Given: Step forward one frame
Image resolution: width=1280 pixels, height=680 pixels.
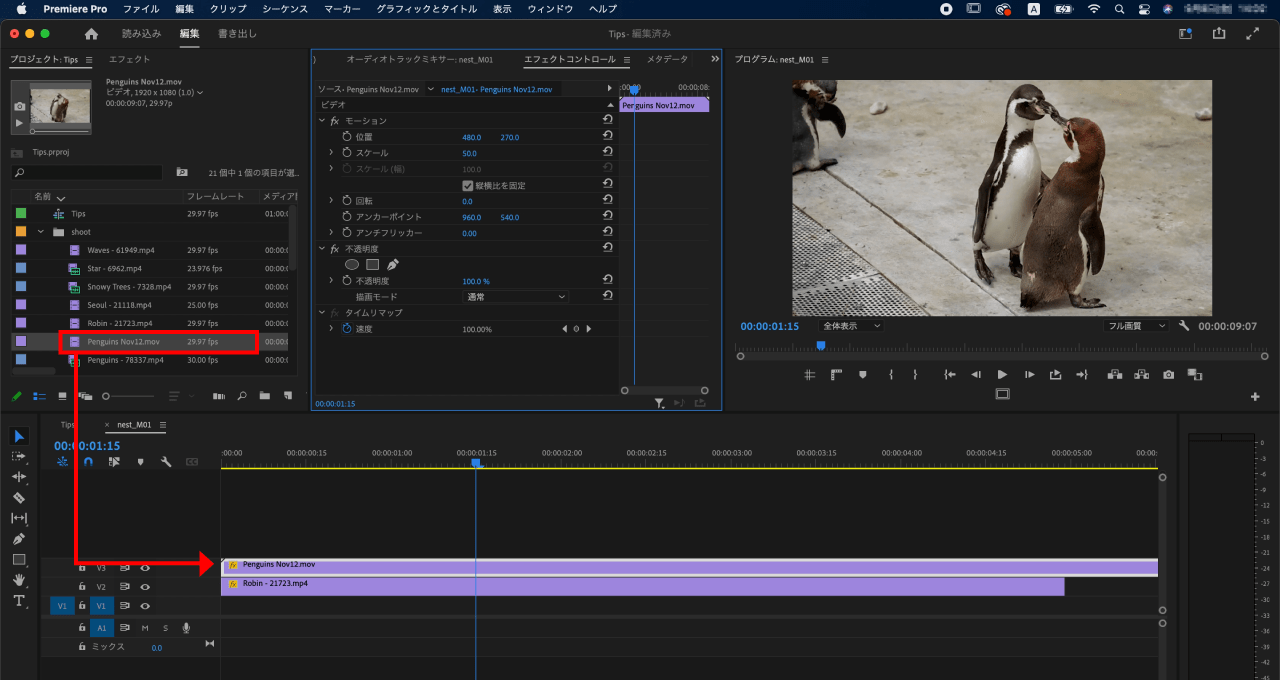Looking at the screenshot, I should (x=1029, y=375).
